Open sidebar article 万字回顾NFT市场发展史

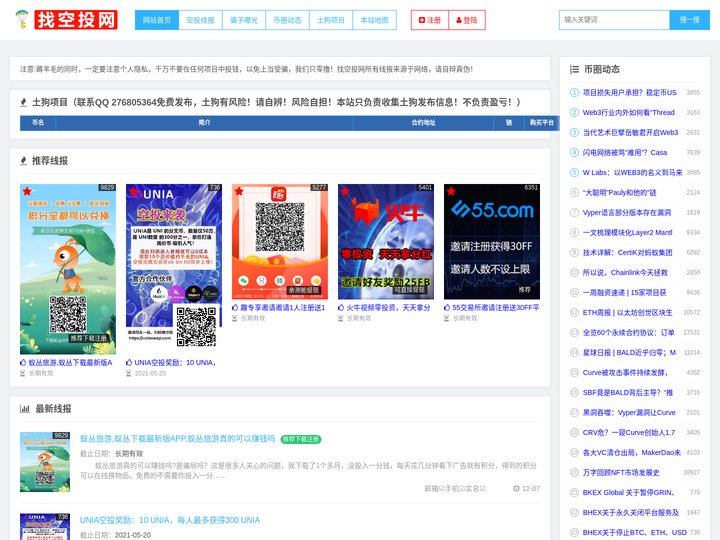pos(621,472)
